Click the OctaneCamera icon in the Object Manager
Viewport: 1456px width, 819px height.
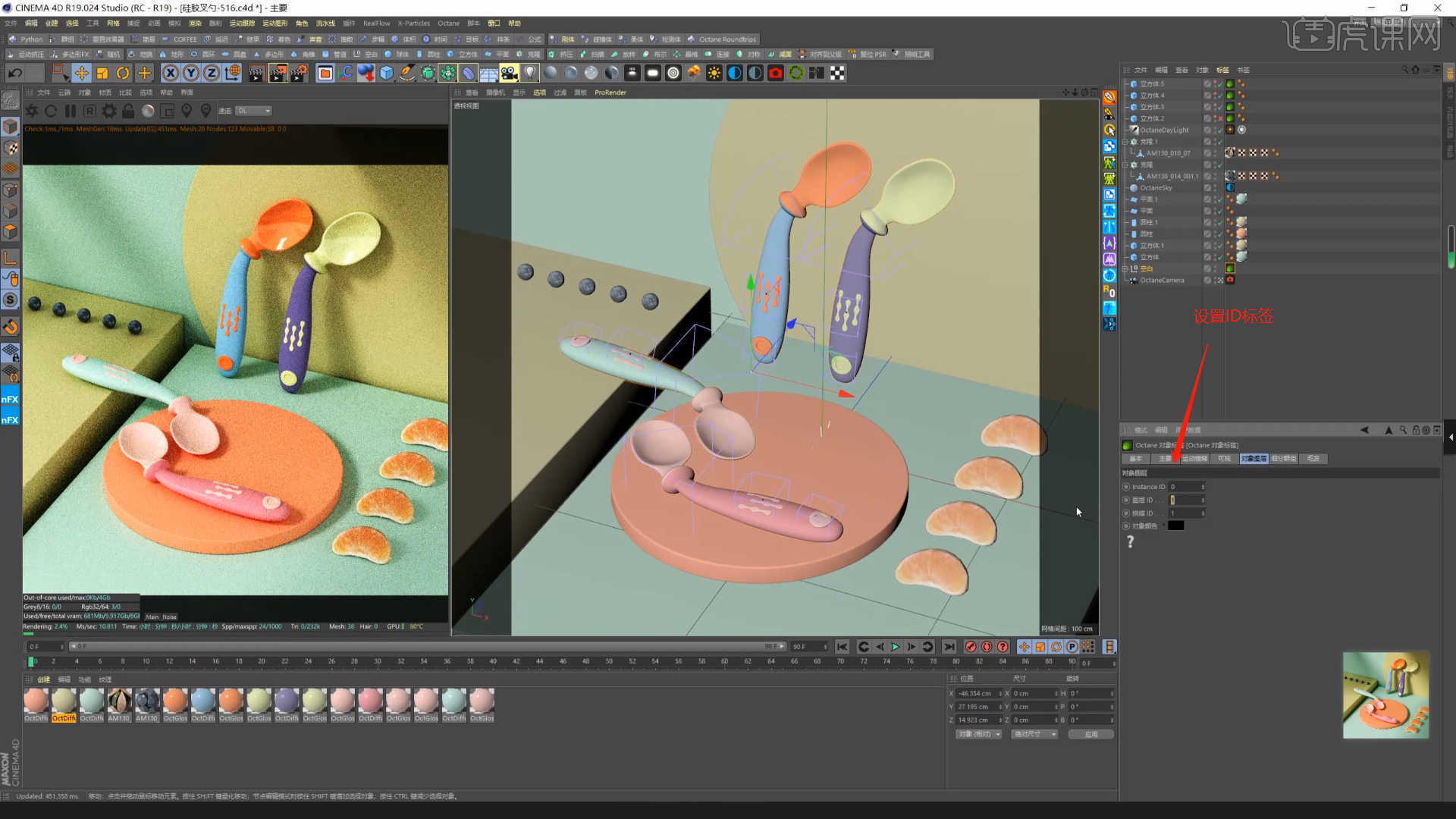(1134, 280)
